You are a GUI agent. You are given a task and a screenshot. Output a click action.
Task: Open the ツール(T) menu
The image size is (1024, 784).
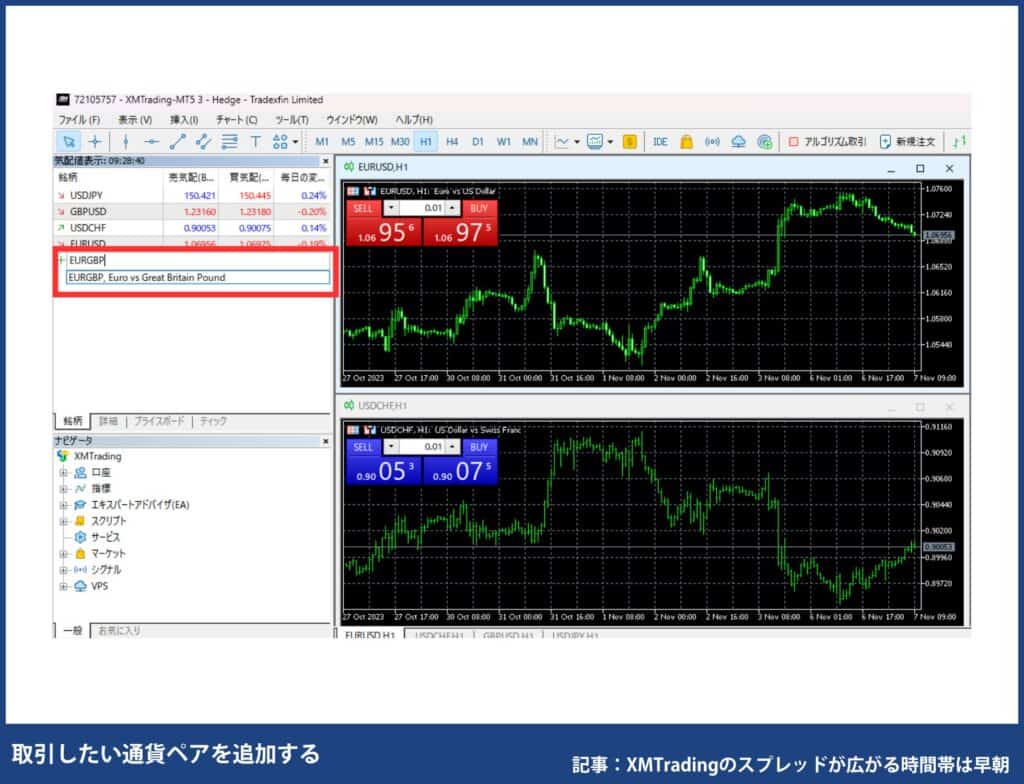[291, 120]
